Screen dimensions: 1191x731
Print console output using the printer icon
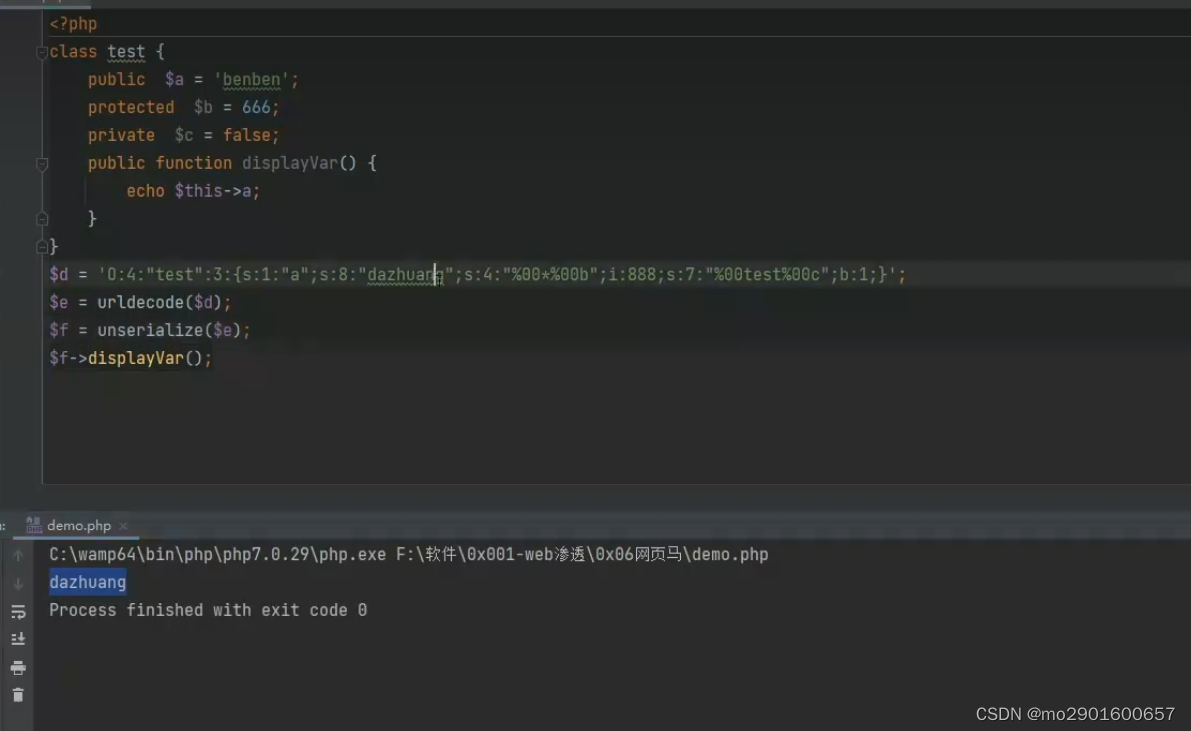click(18, 667)
